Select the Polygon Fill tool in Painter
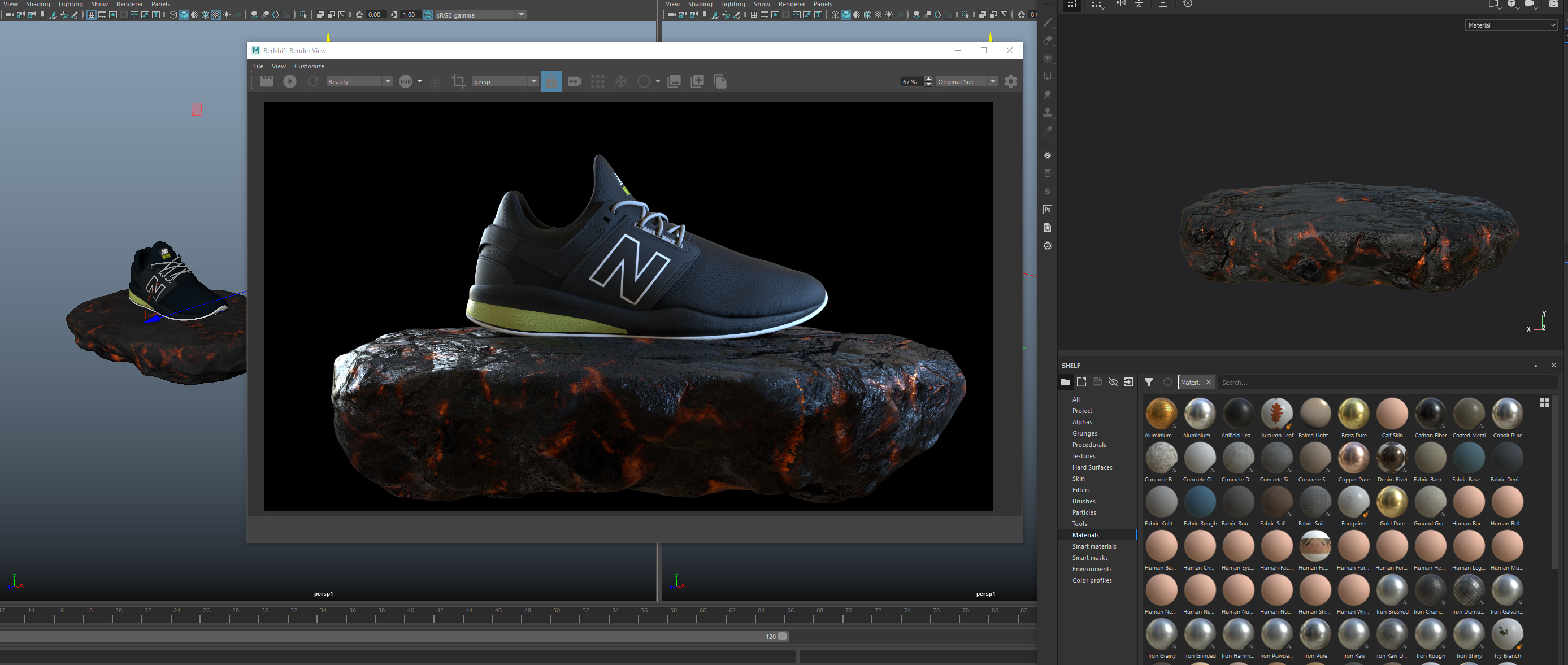Image resolution: width=1568 pixels, height=665 pixels. tap(1048, 76)
